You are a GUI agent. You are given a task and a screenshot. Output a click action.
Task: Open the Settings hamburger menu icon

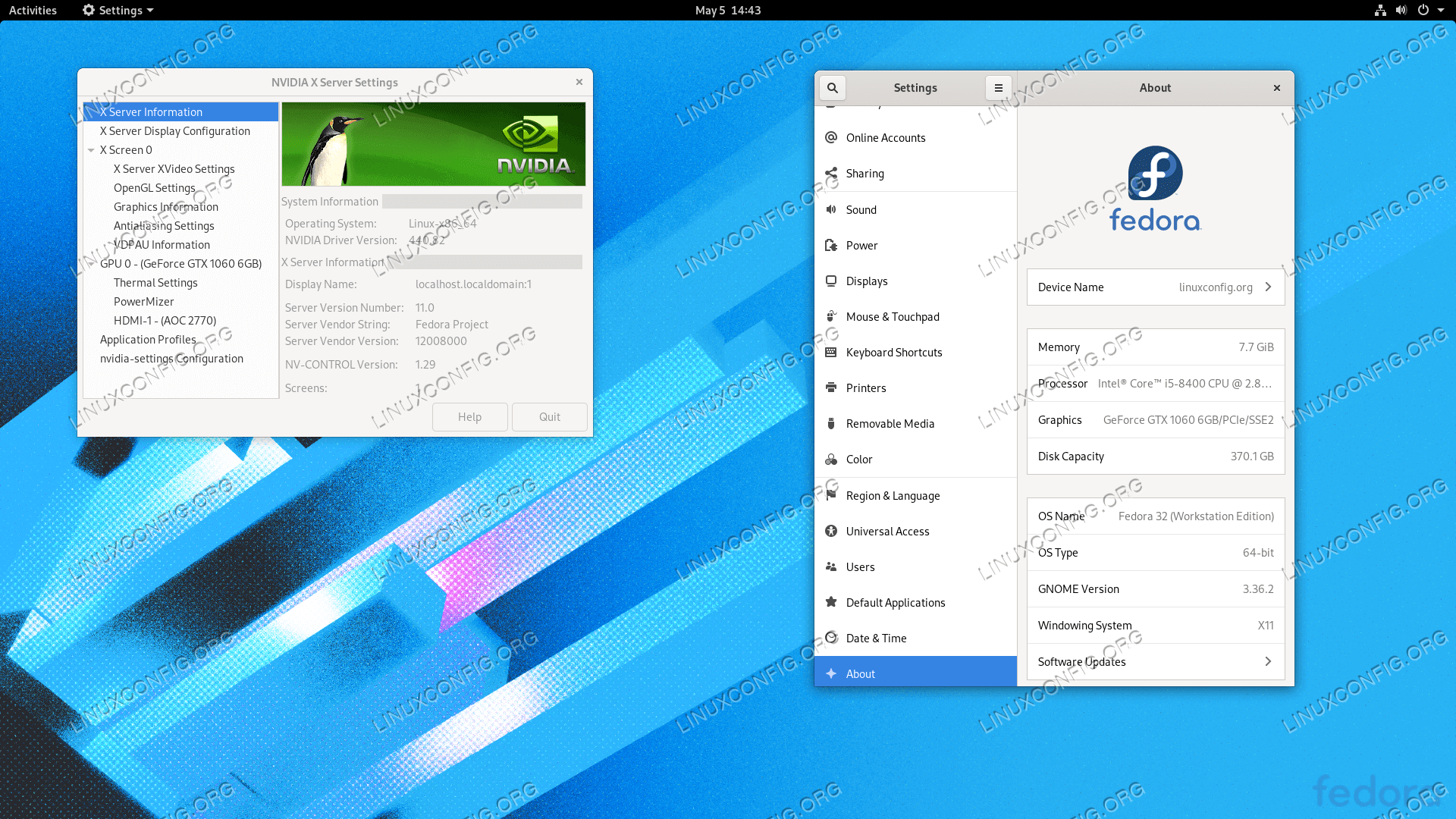click(998, 88)
